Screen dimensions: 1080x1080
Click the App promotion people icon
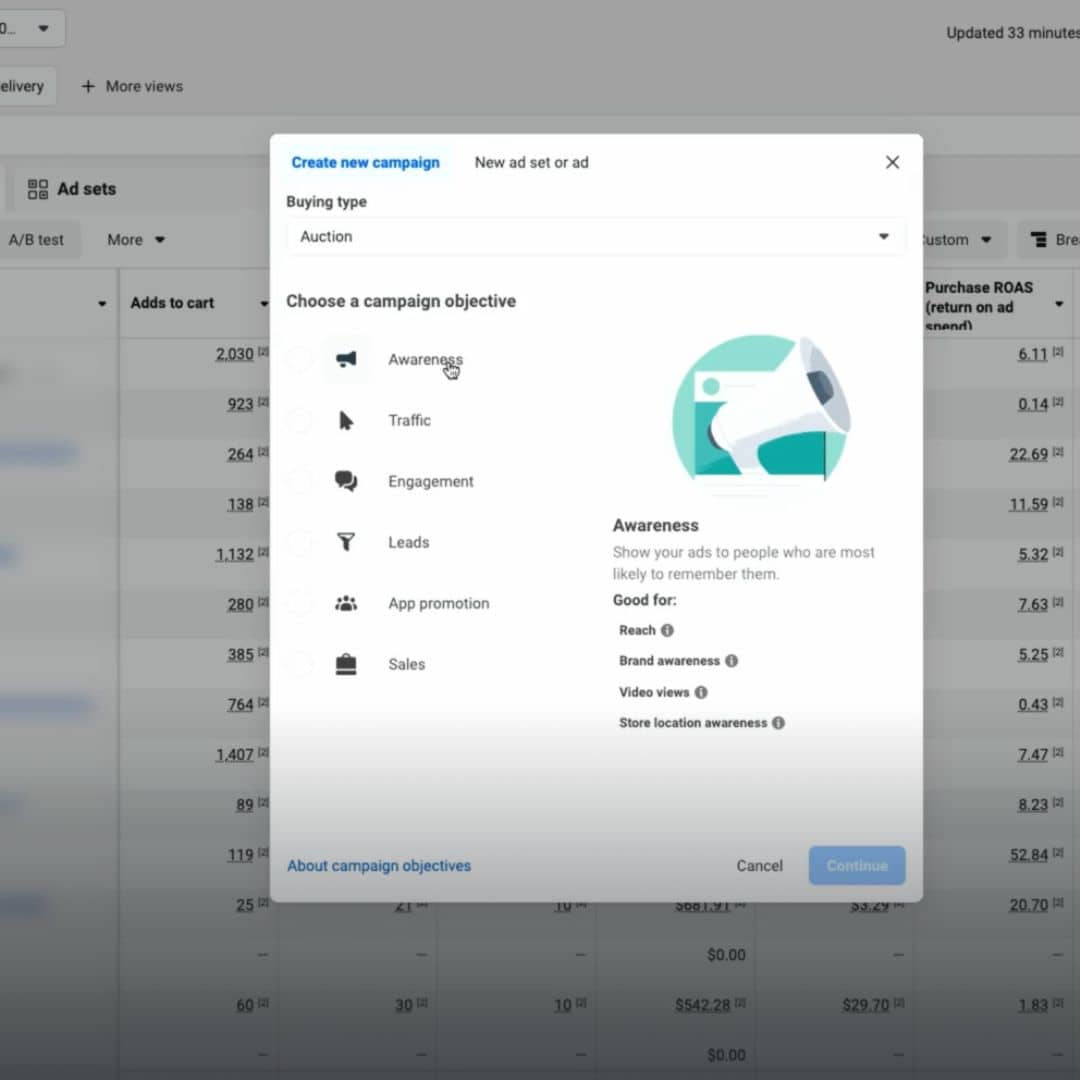(346, 604)
